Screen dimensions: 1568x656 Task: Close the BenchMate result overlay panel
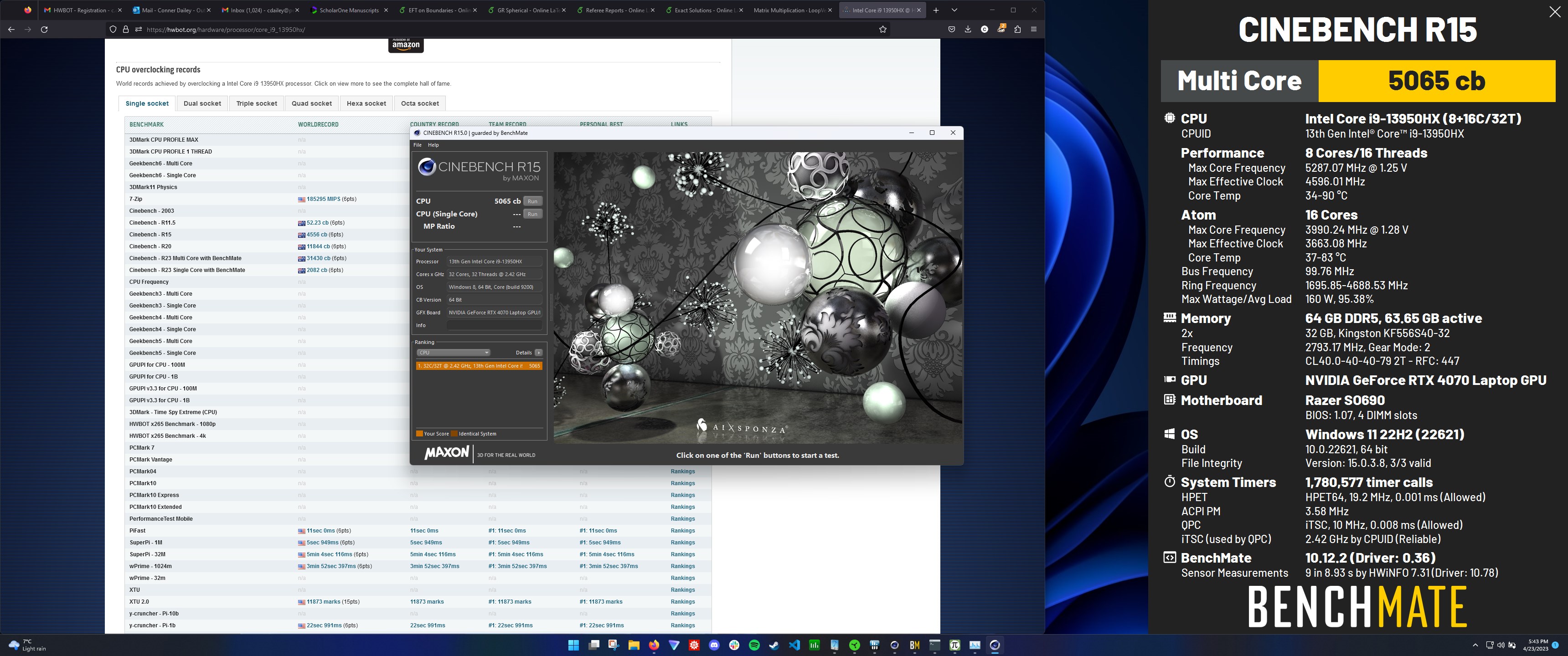click(1555, 12)
